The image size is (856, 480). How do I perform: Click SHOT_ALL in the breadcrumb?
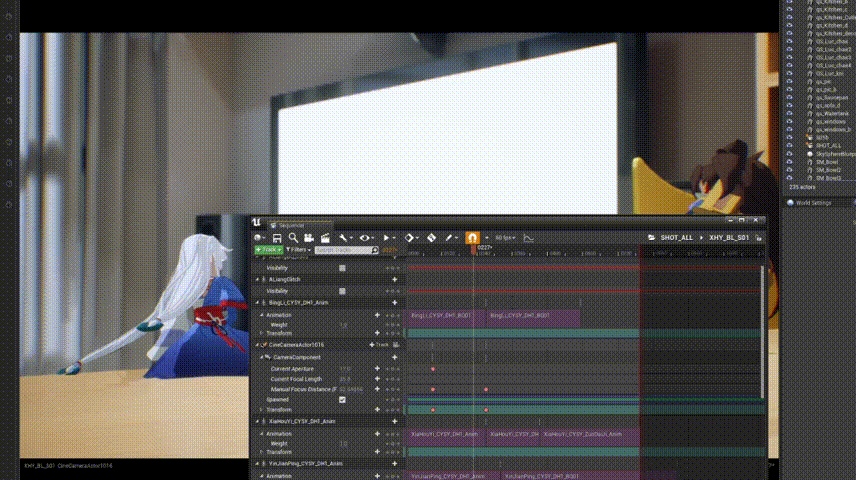click(676, 238)
